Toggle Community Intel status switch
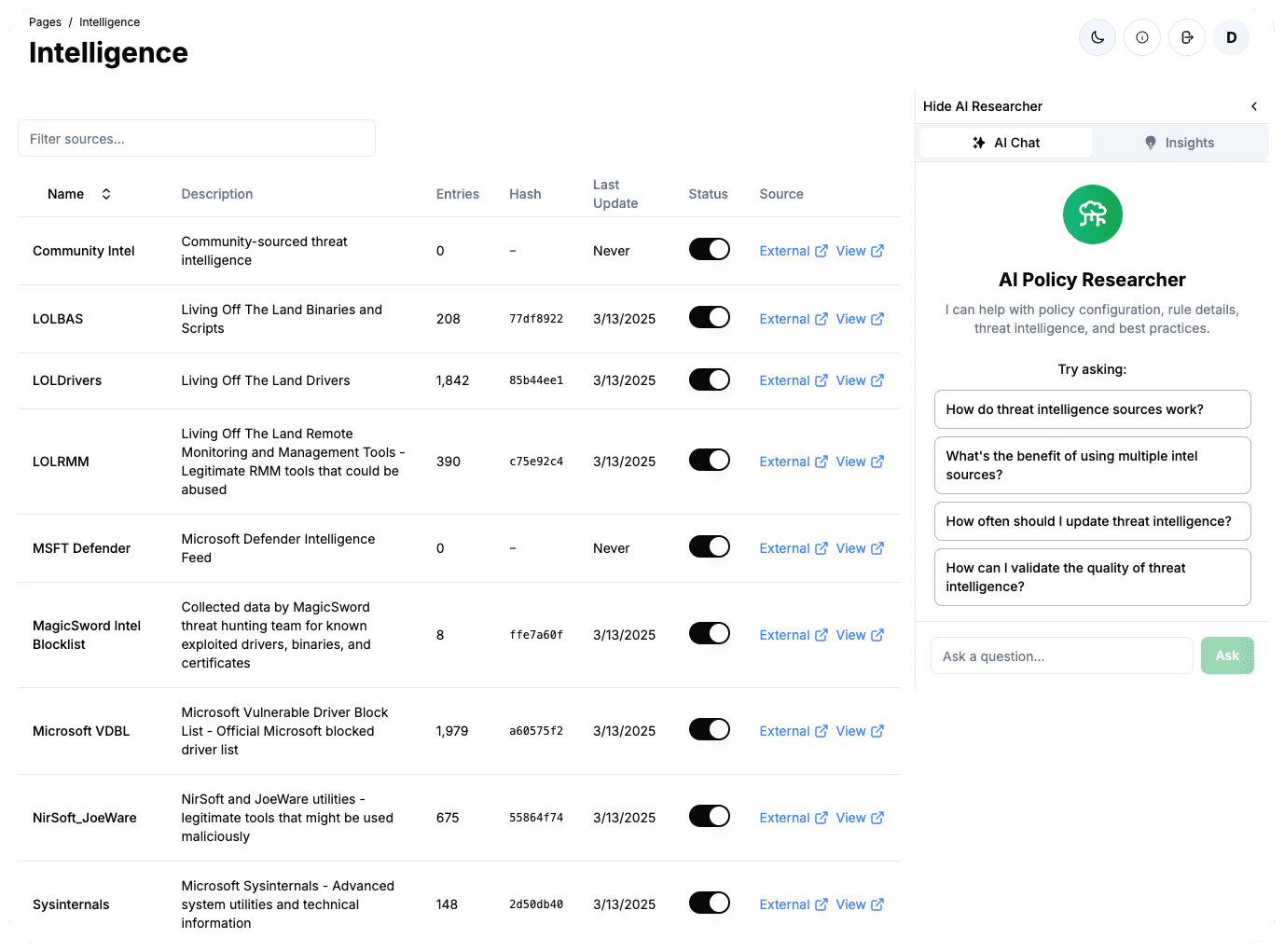1284x952 pixels. (x=710, y=249)
